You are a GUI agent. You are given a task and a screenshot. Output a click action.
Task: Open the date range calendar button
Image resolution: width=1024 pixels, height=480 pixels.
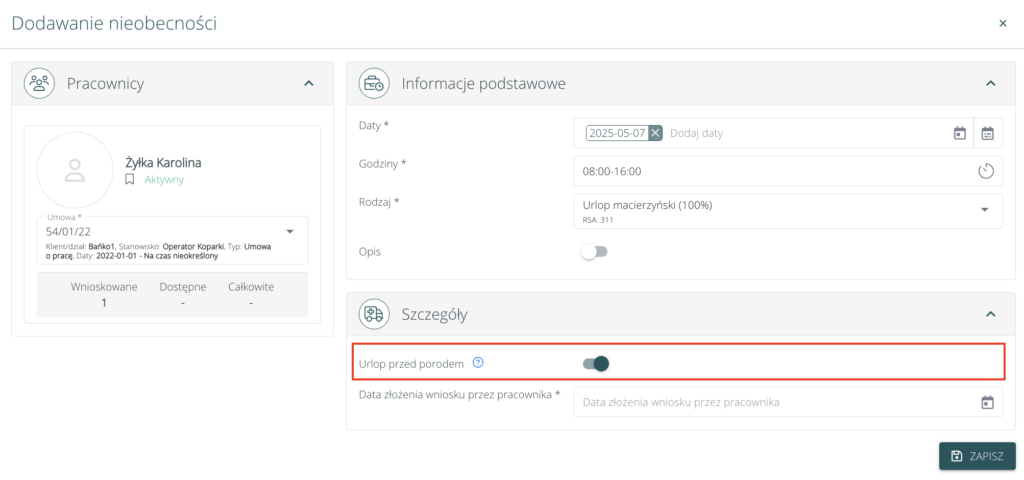(988, 133)
